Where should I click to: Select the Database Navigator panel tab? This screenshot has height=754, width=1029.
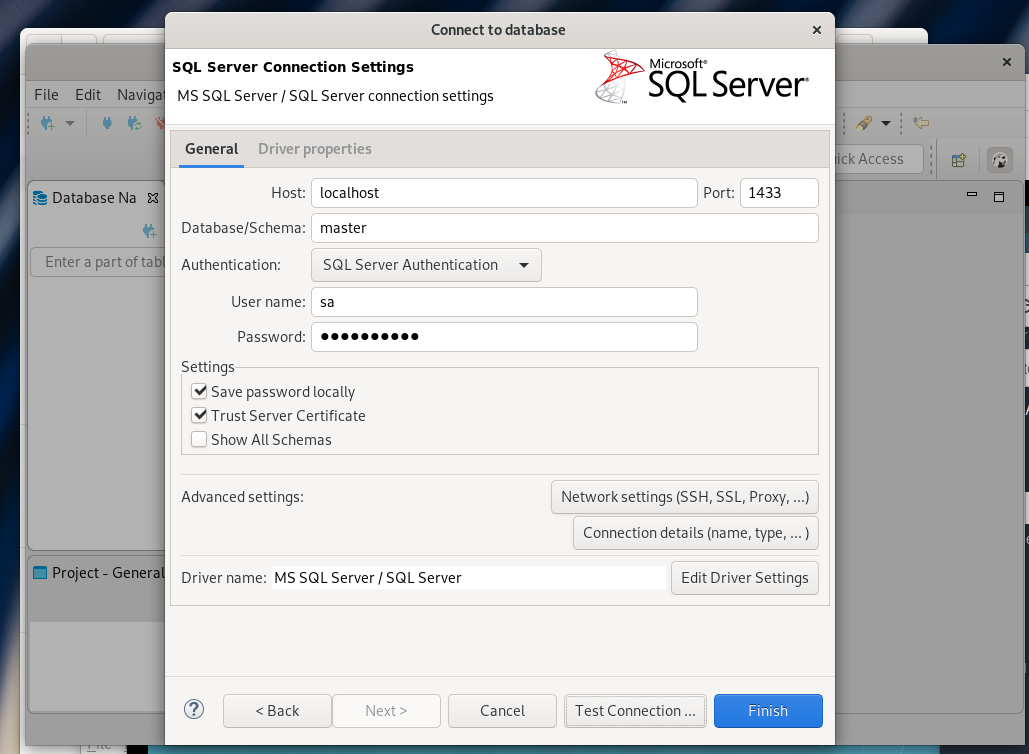coord(94,198)
